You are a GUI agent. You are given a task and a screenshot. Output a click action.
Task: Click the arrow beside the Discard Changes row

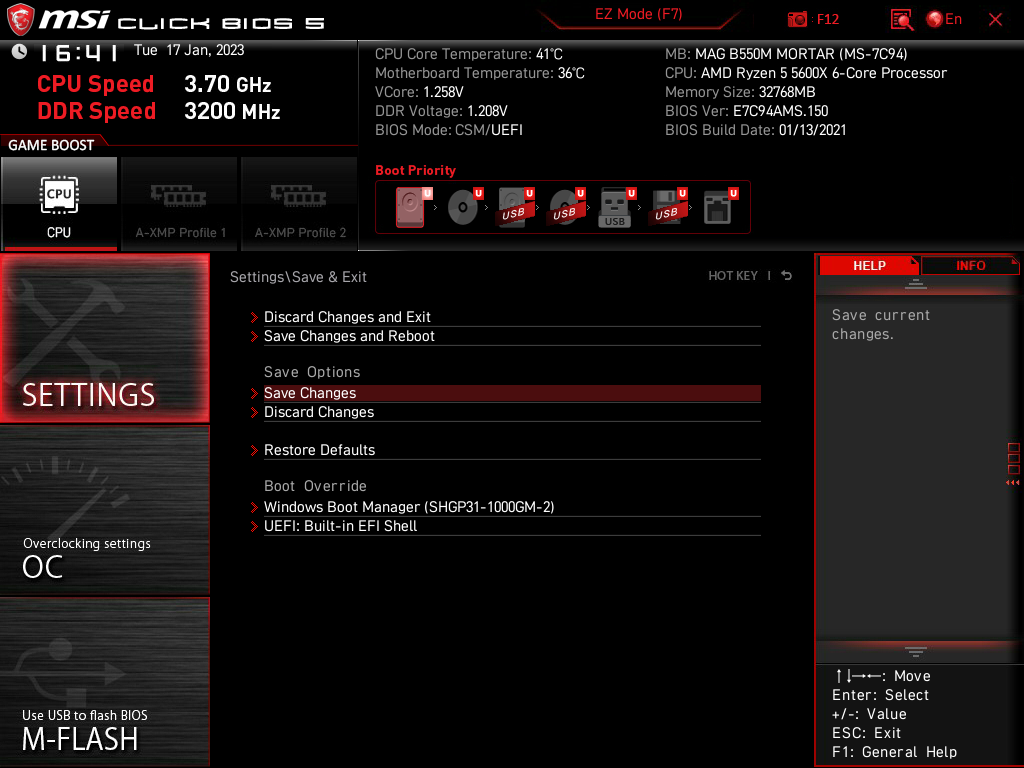tap(254, 413)
